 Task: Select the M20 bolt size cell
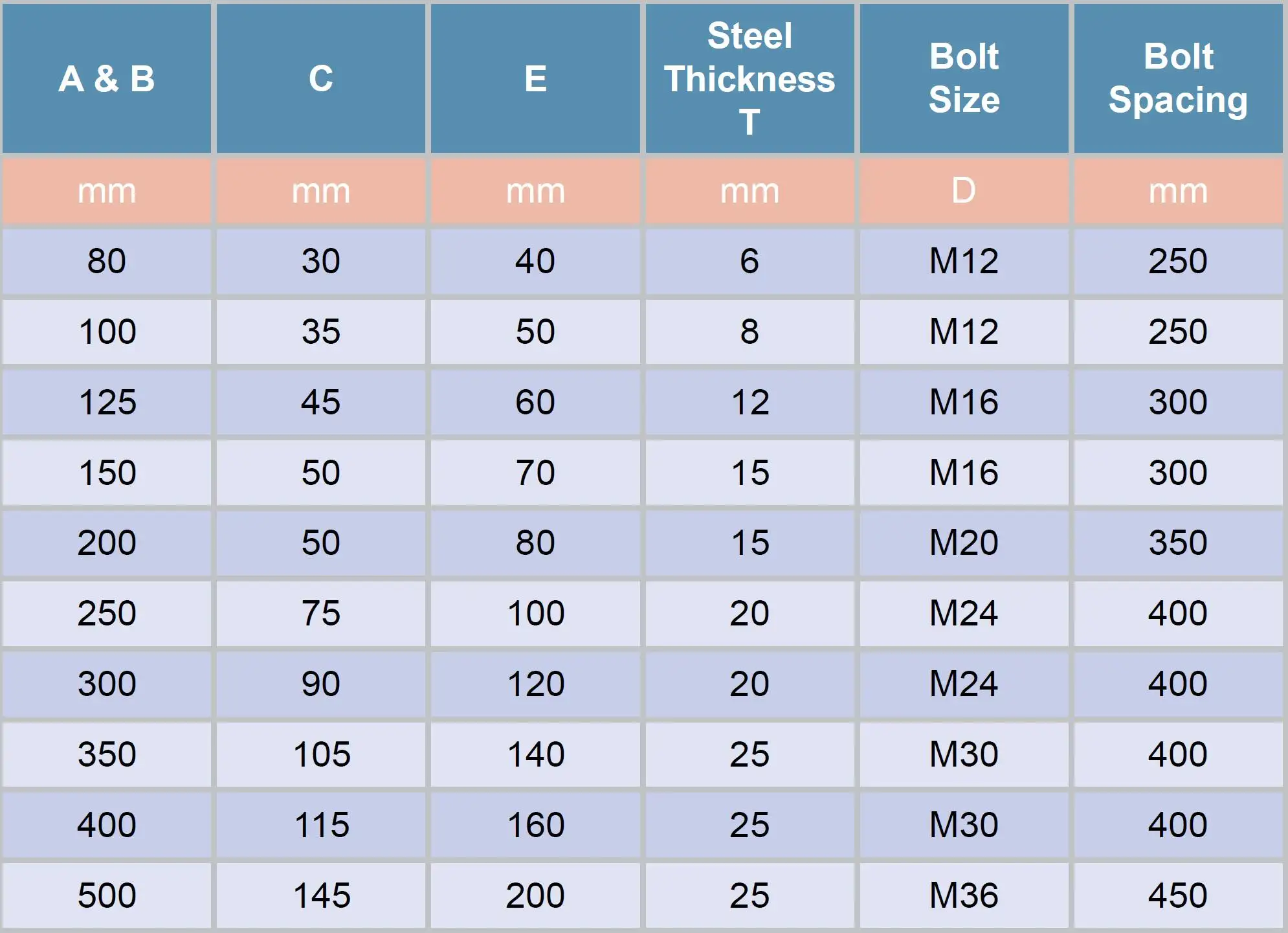pos(964,543)
